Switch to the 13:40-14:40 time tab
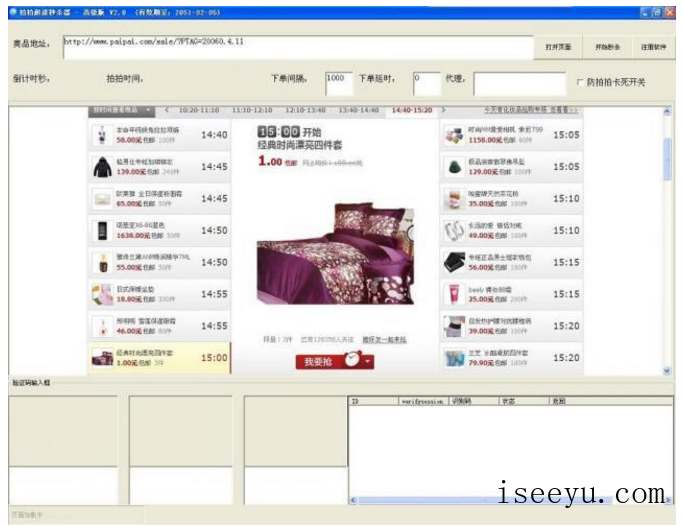This screenshot has width=683, height=526. tap(359, 110)
